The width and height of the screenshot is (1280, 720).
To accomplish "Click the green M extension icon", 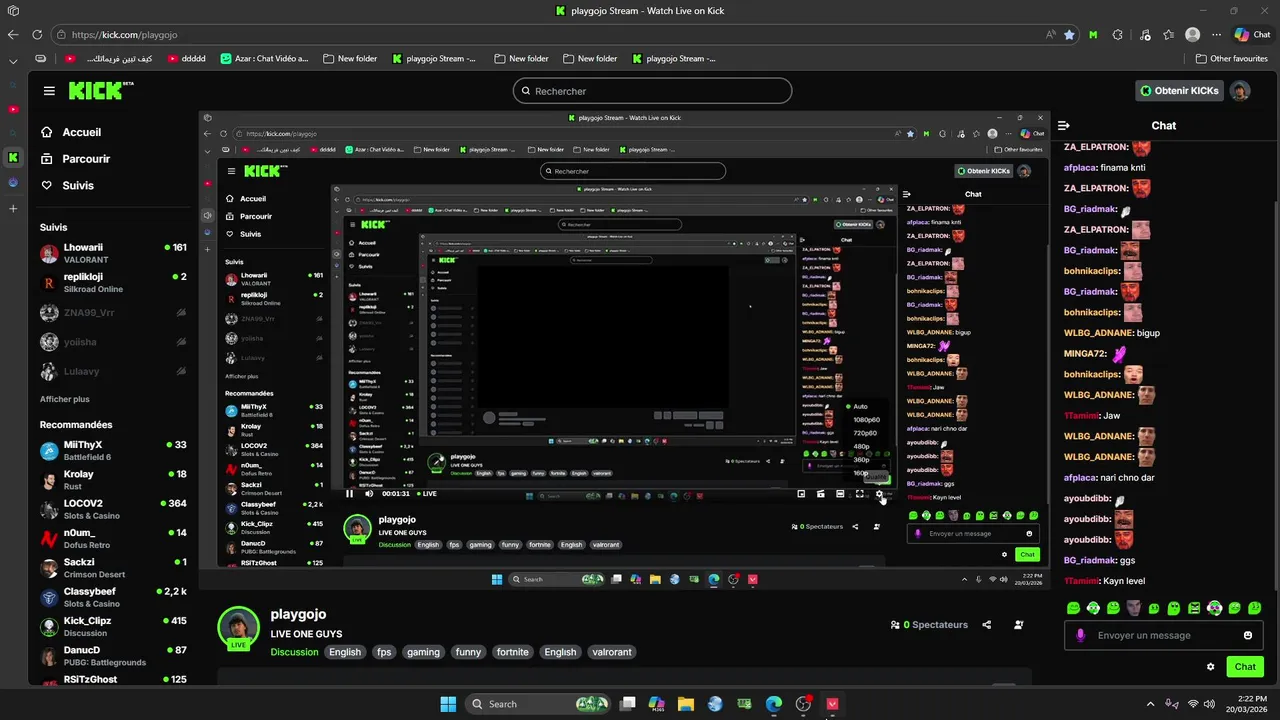I will pos(1093,34).
